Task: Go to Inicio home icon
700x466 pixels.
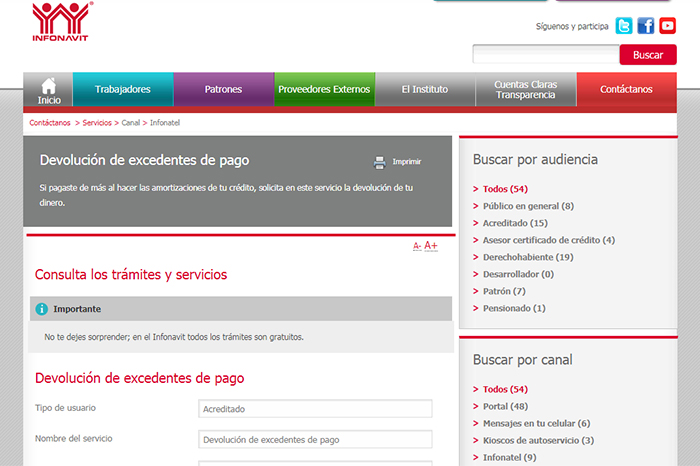Action: 48,90
